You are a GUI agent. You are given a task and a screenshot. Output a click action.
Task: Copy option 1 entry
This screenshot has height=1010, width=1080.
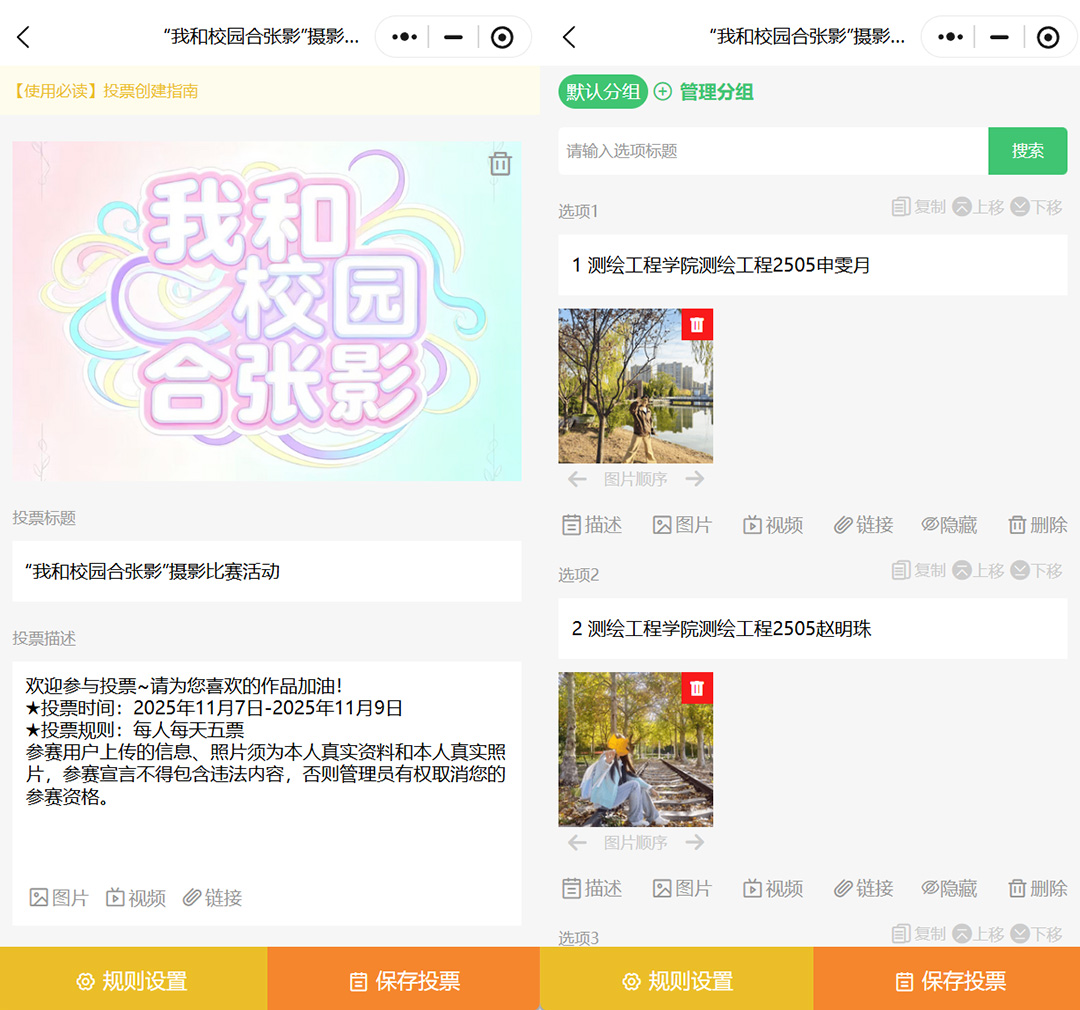918,207
